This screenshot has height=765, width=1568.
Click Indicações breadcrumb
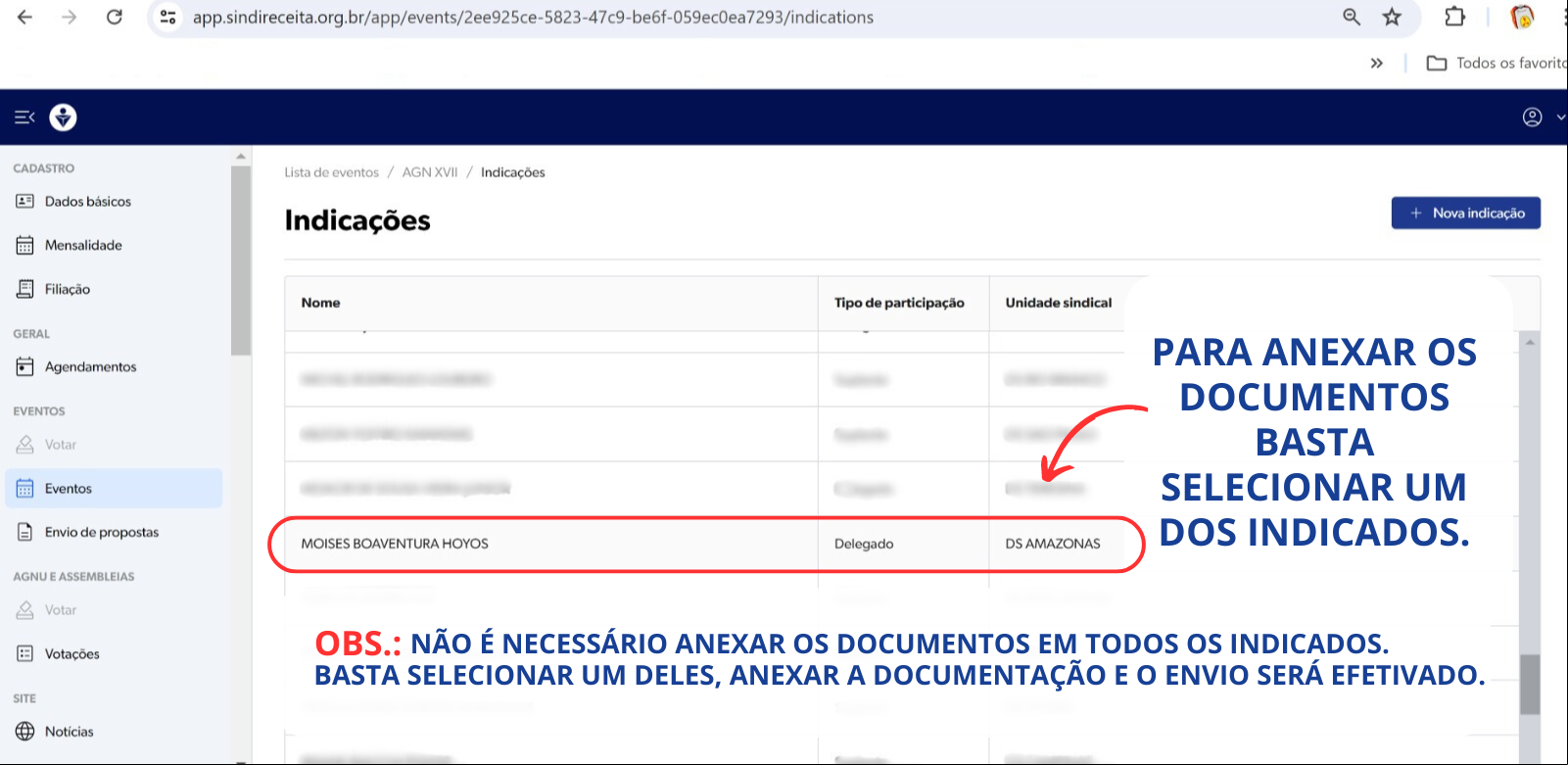click(513, 172)
